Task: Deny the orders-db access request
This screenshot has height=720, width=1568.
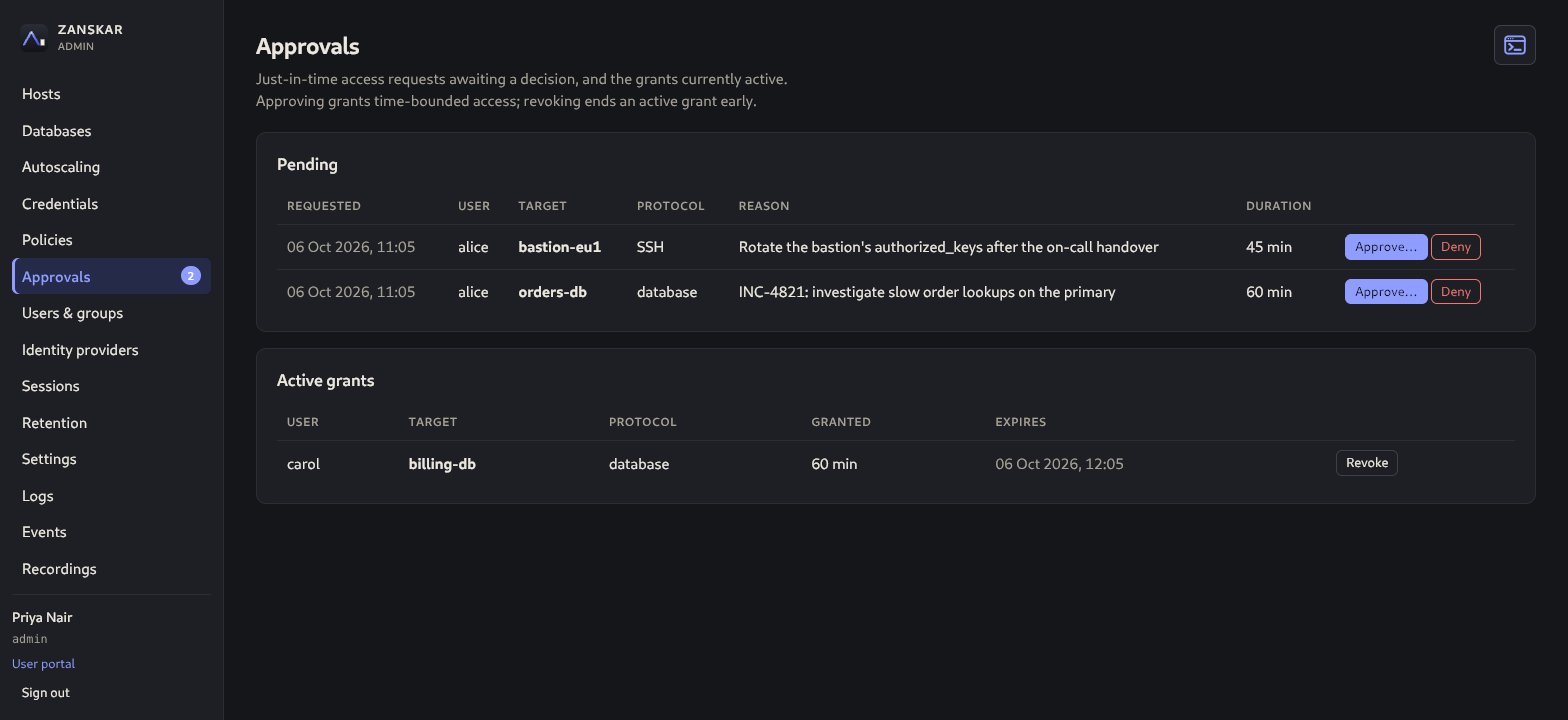Action: [1456, 292]
